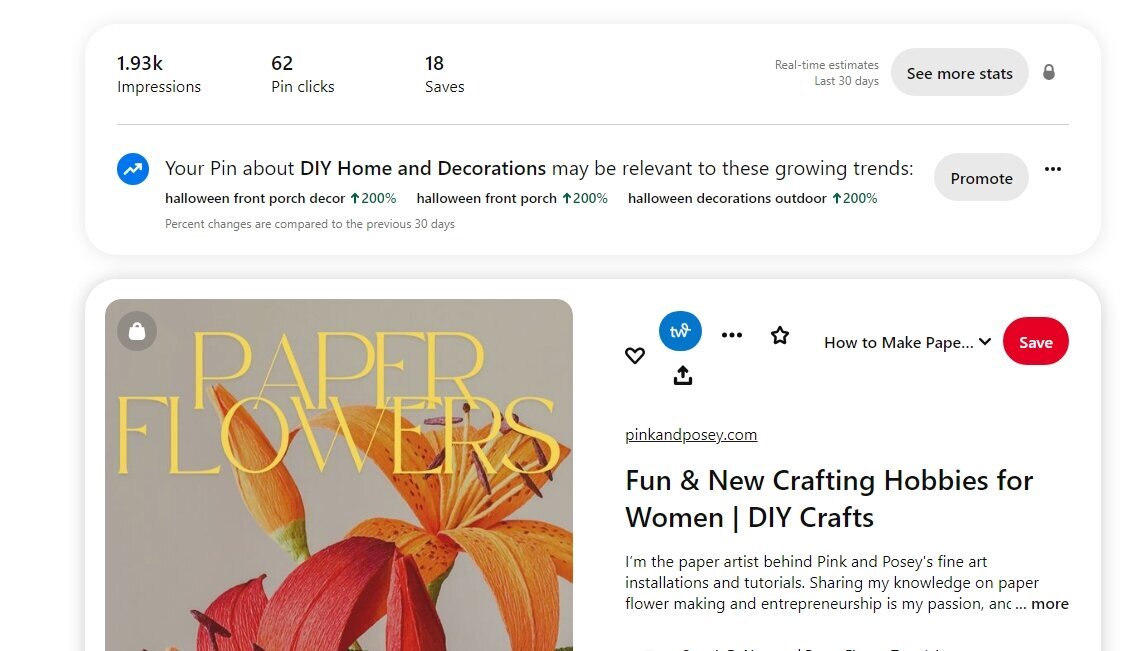
Task: Open the pin's three-dot options menu
Action: (x=732, y=335)
